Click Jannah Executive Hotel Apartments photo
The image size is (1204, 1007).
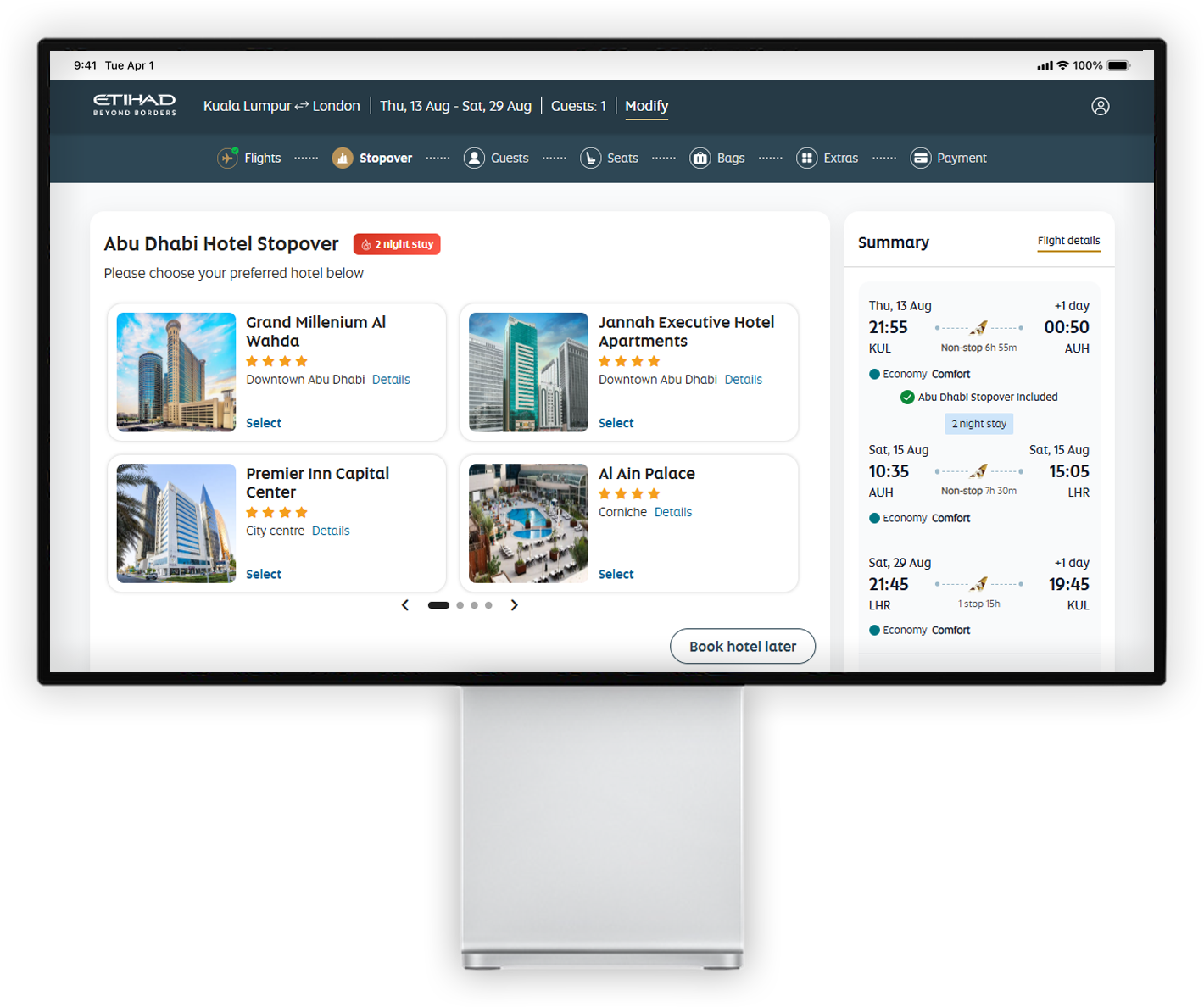pyautogui.click(x=528, y=372)
